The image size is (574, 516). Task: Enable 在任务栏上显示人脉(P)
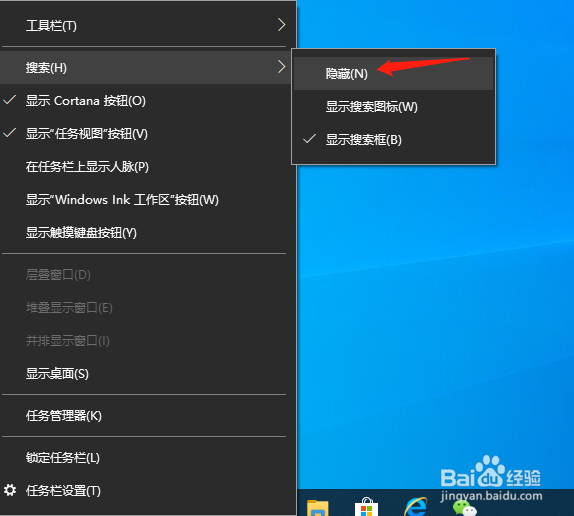coord(148,167)
